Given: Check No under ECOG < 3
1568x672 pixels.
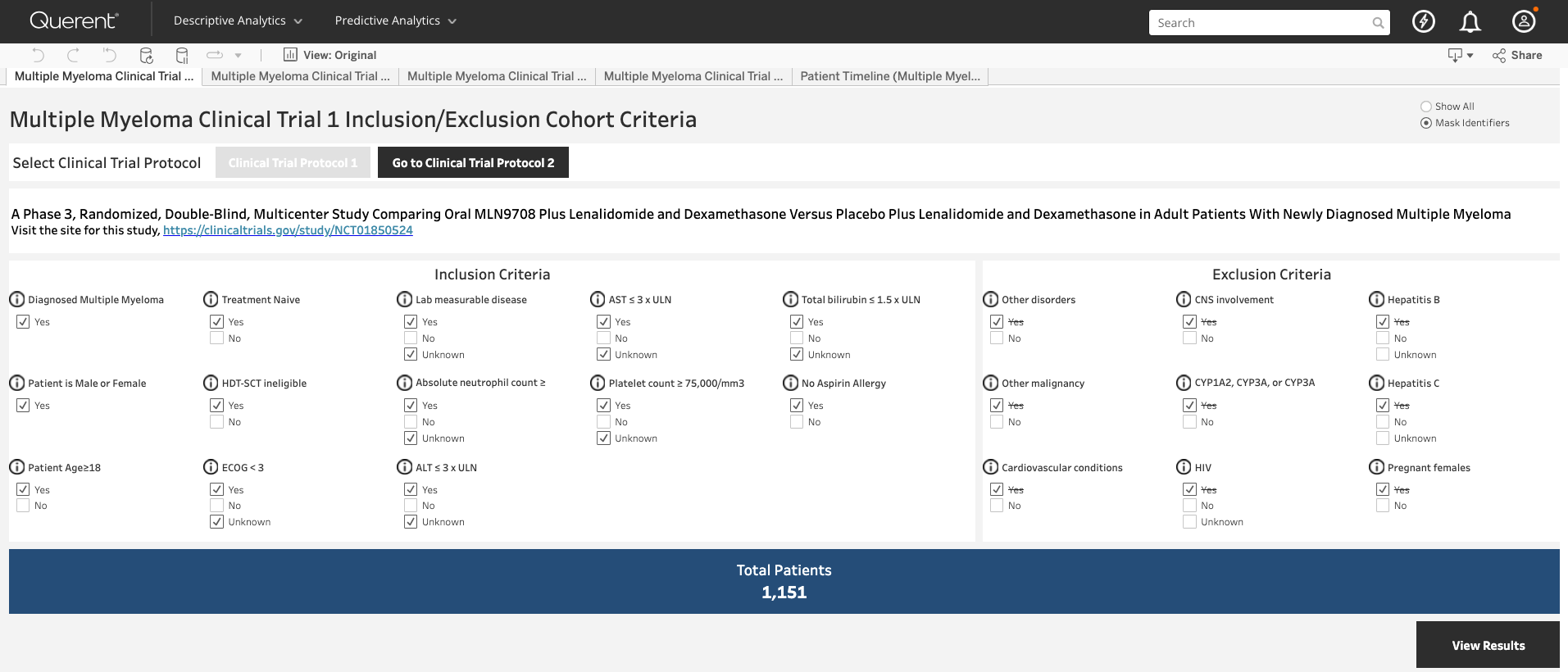Looking at the screenshot, I should [x=216, y=506].
